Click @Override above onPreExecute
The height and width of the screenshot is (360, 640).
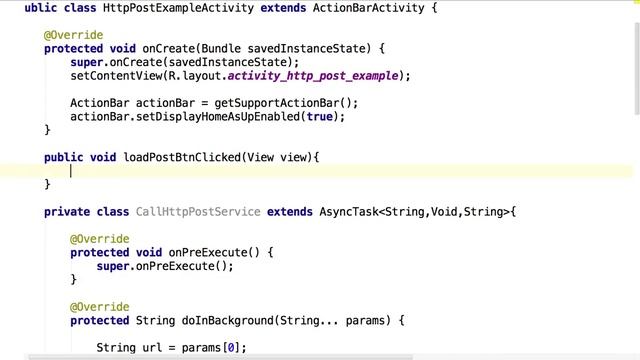(x=100, y=239)
